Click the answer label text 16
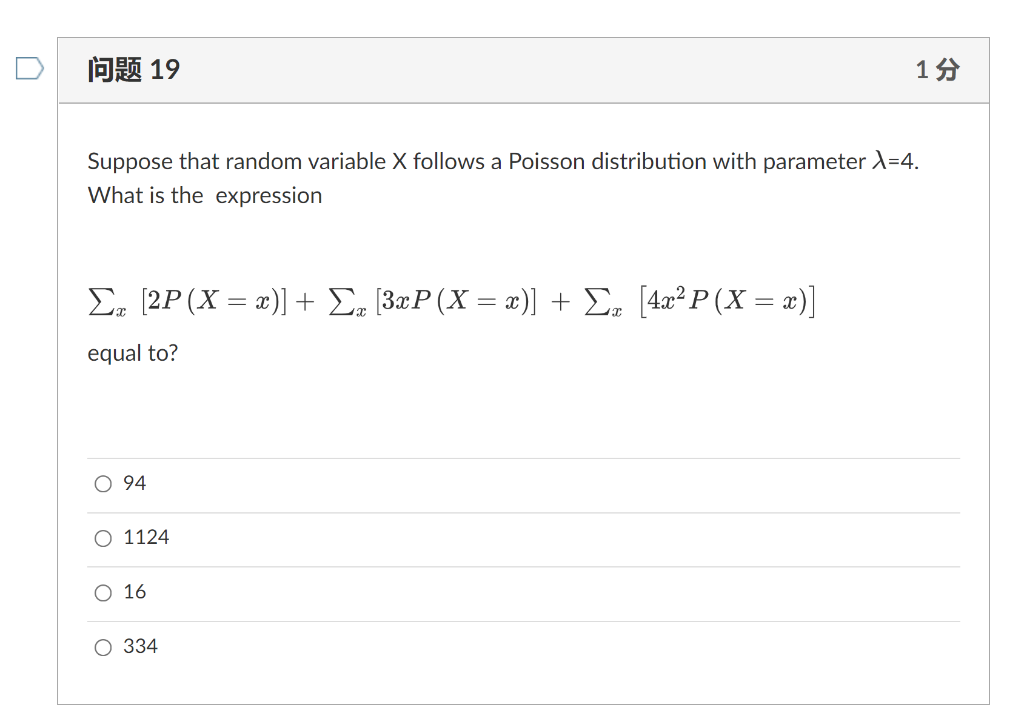 [x=135, y=592]
